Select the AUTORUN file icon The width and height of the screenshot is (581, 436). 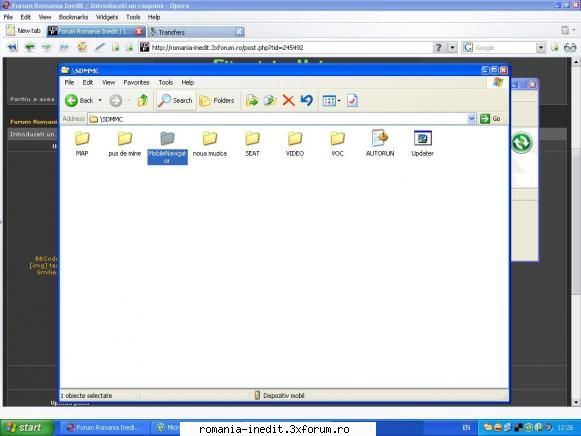pyautogui.click(x=380, y=143)
